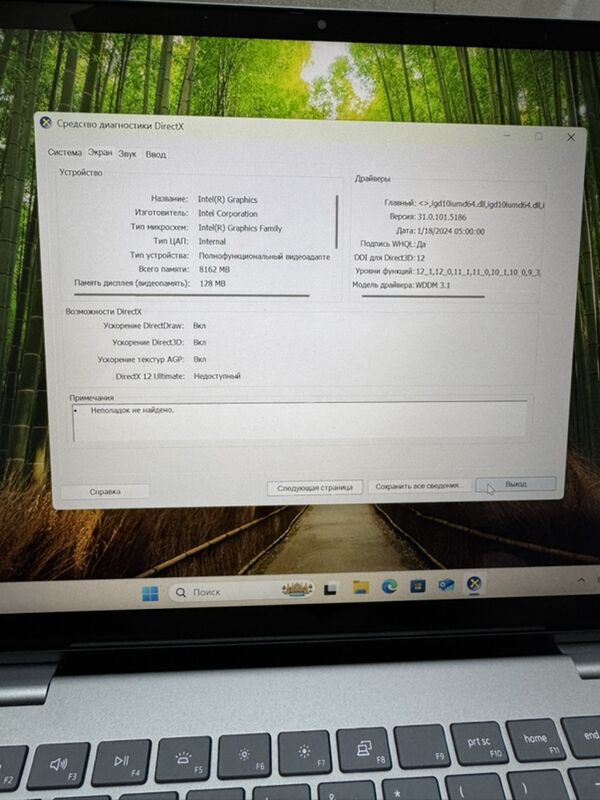Select the WDDM 3.1 driver model text
Viewport: 600px width, 800px height.
[x=433, y=285]
